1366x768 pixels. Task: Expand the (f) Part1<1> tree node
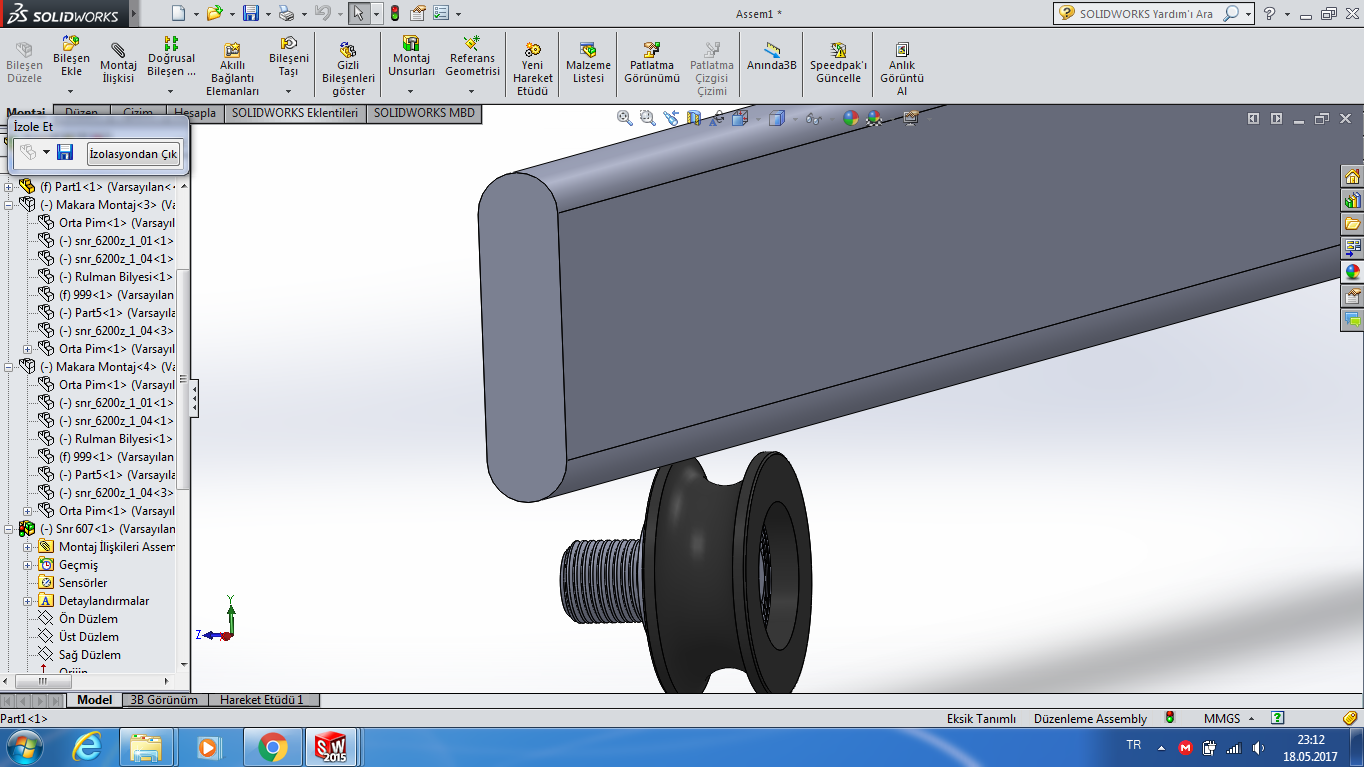tap(9, 187)
